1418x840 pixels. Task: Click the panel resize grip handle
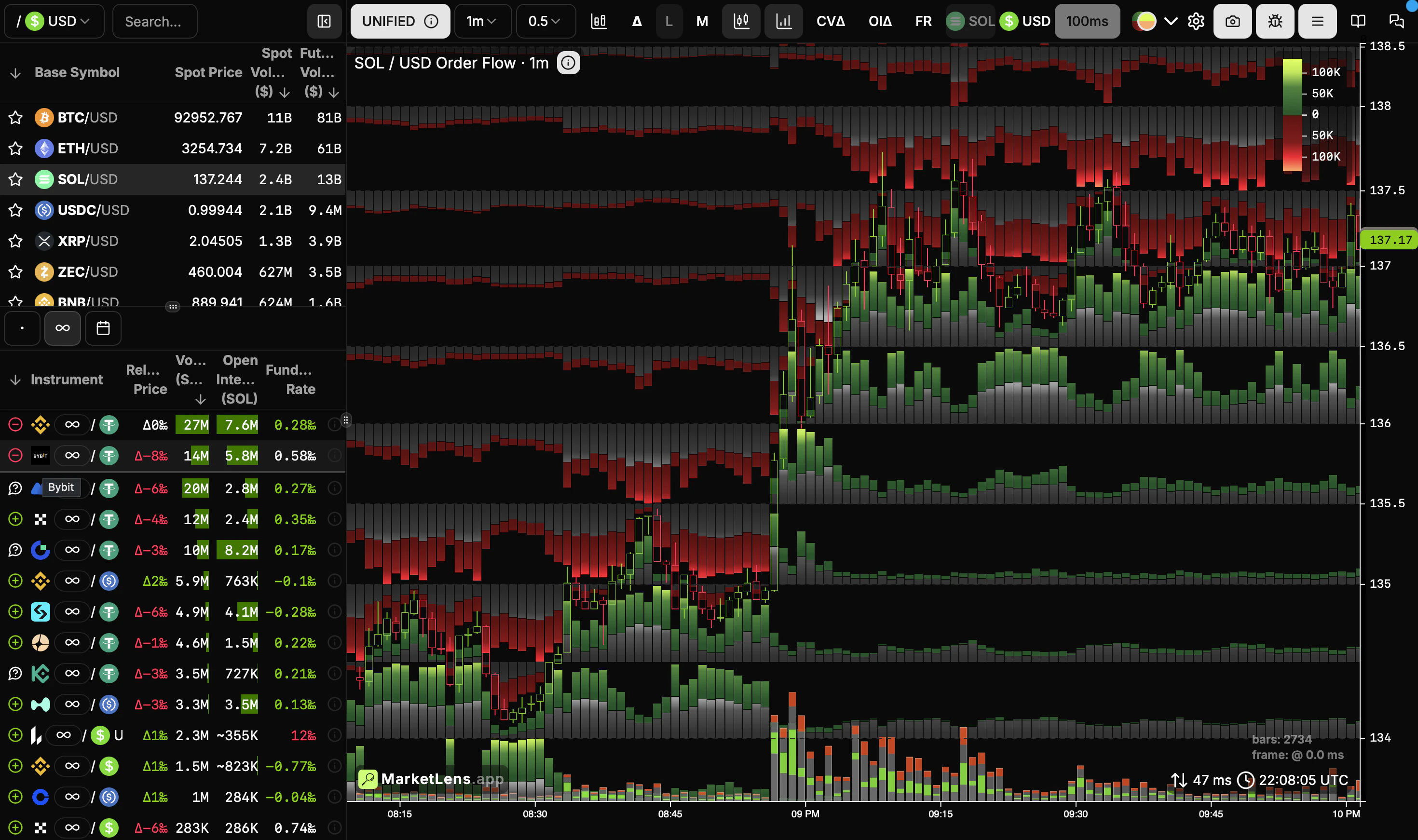(x=346, y=420)
